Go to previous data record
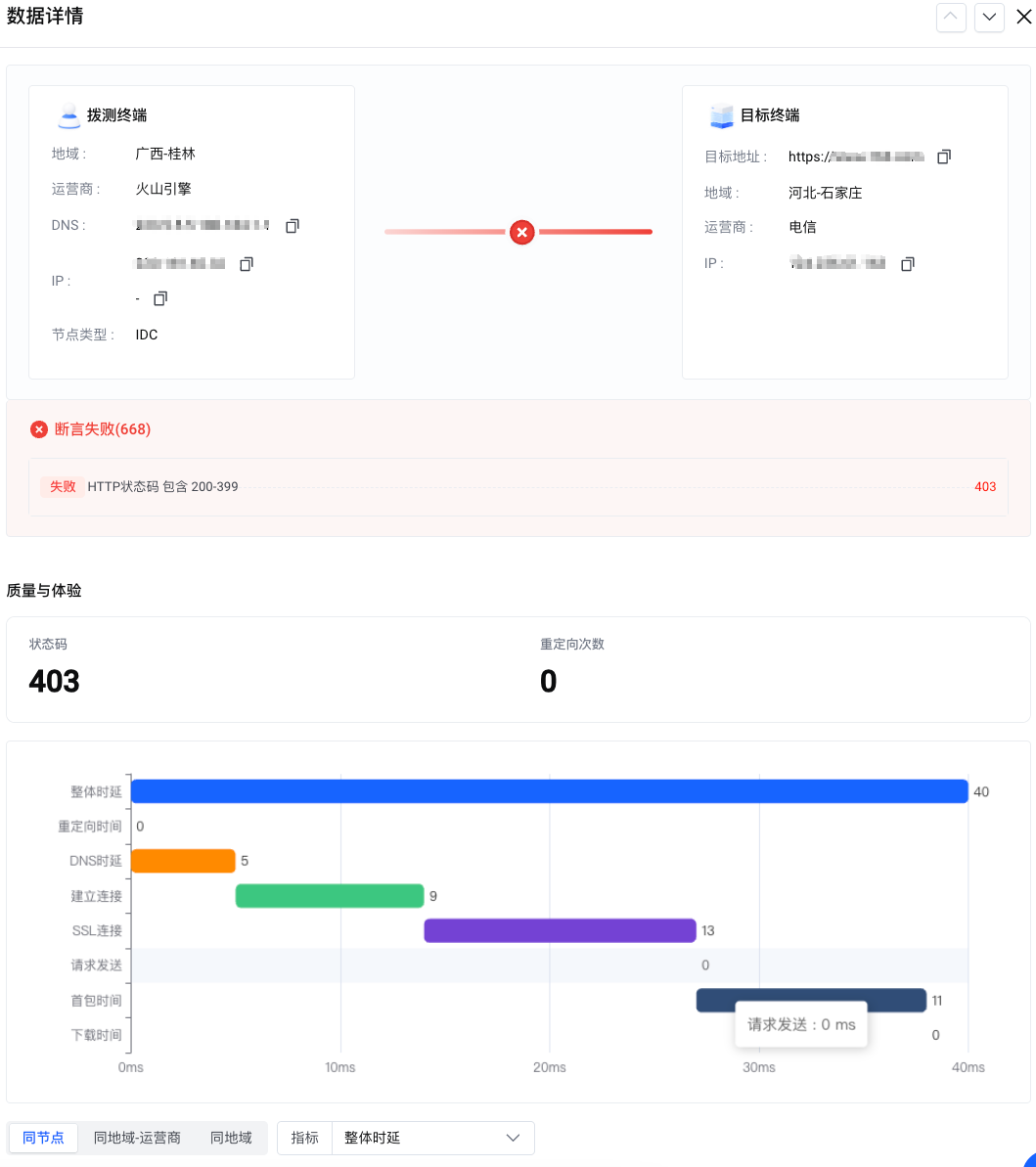Screen dimensions: 1036x1167 point(951,17)
